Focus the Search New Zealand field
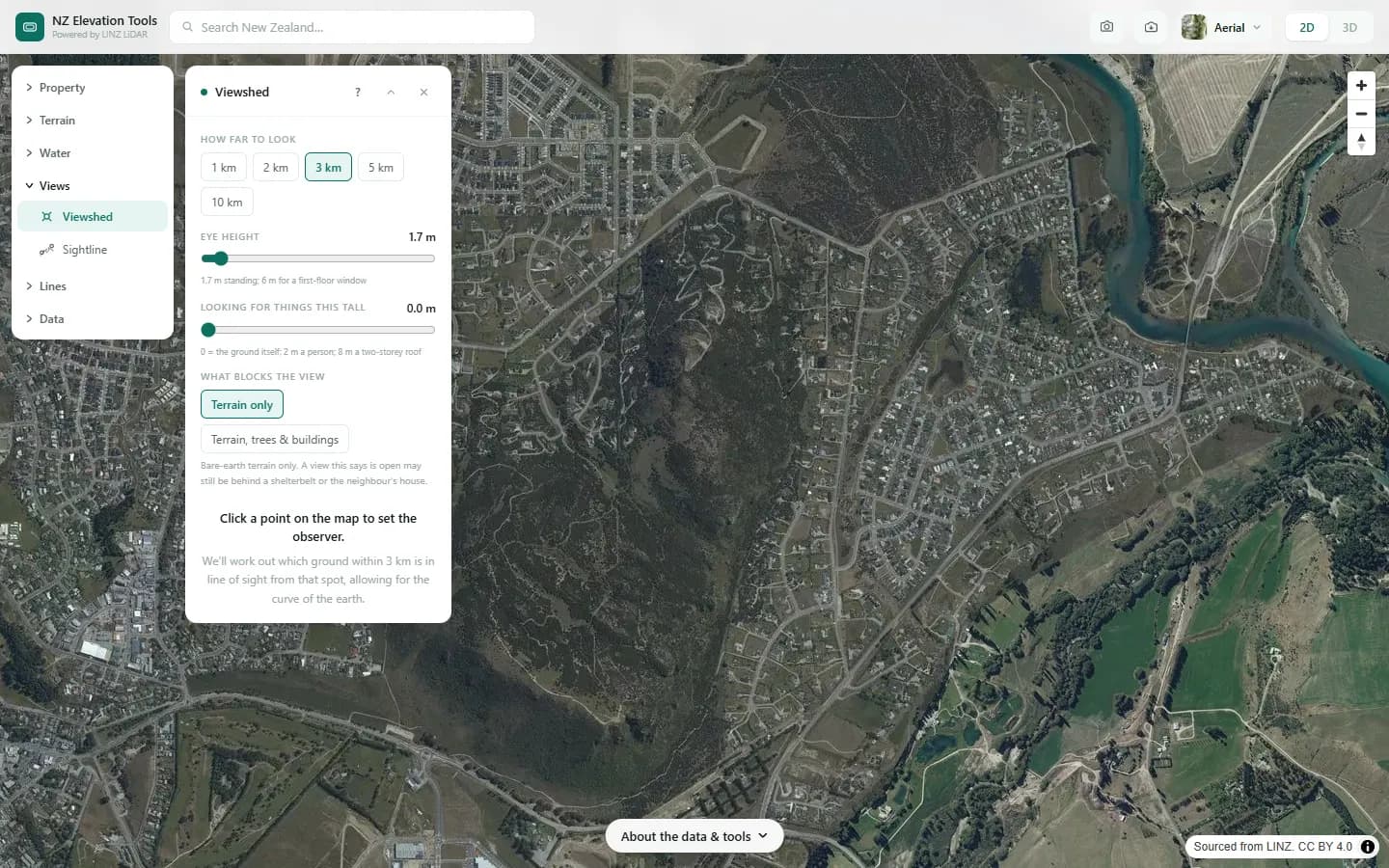 tap(352, 27)
